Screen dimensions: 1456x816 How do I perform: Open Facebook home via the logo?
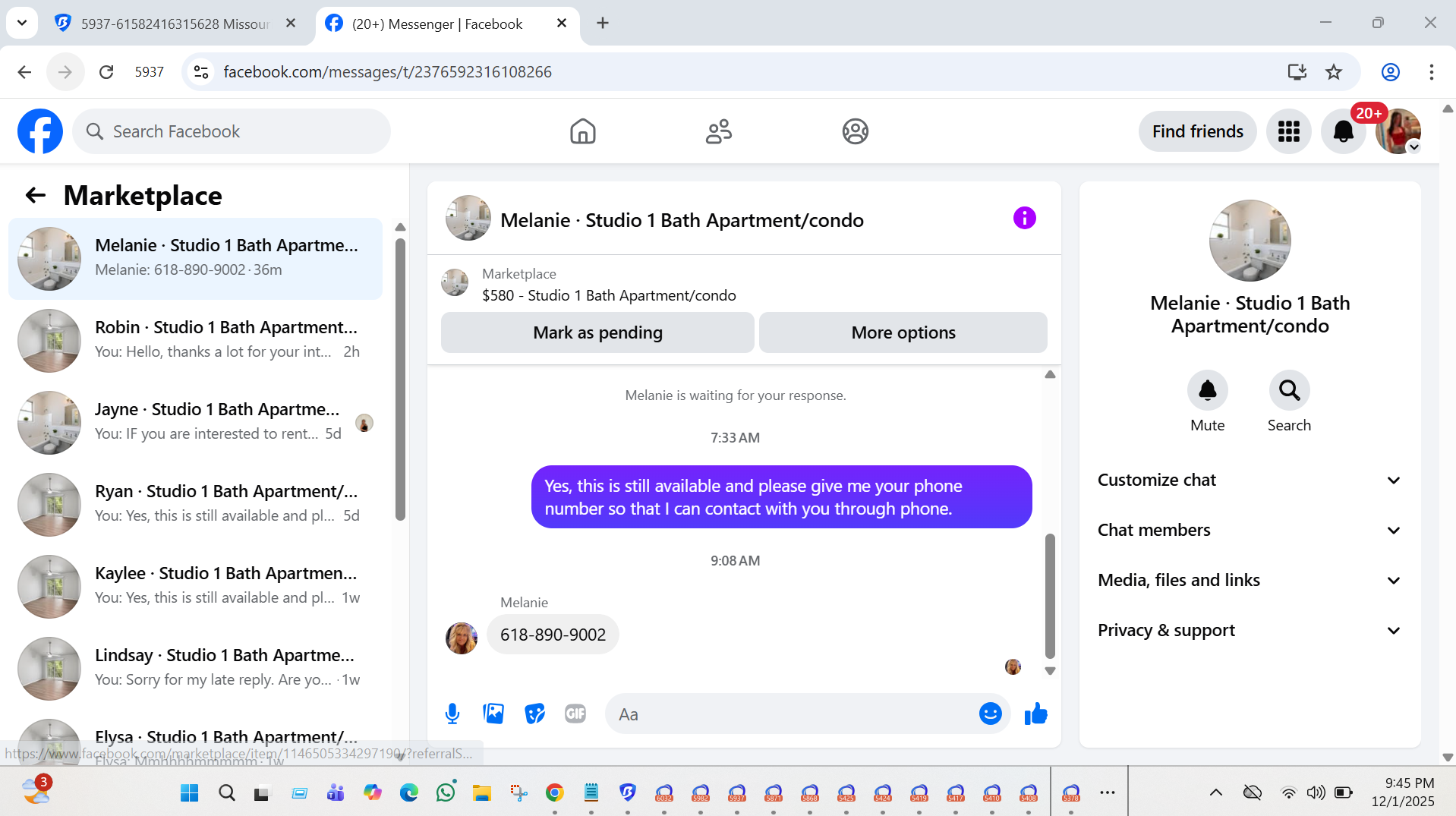[x=40, y=131]
